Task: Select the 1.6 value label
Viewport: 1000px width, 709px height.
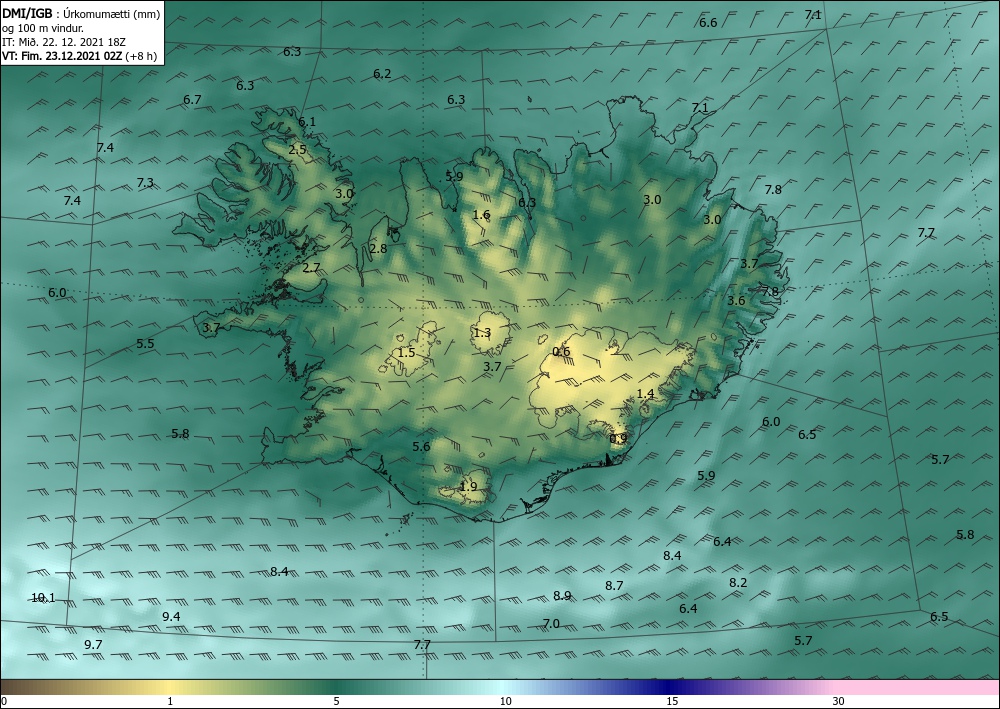Action: (482, 215)
